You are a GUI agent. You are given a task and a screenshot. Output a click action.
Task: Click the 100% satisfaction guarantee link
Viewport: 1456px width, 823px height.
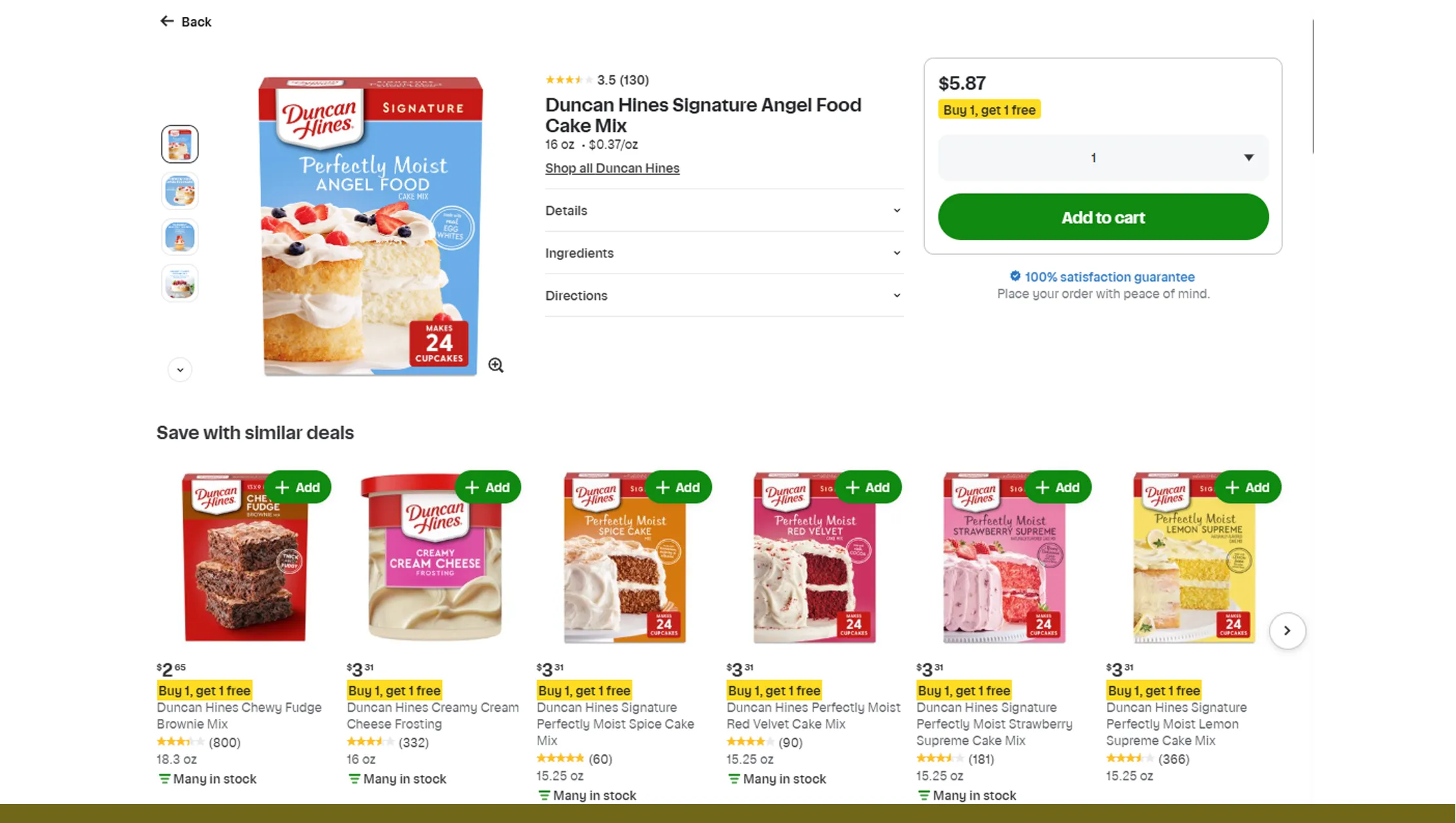[1109, 276]
